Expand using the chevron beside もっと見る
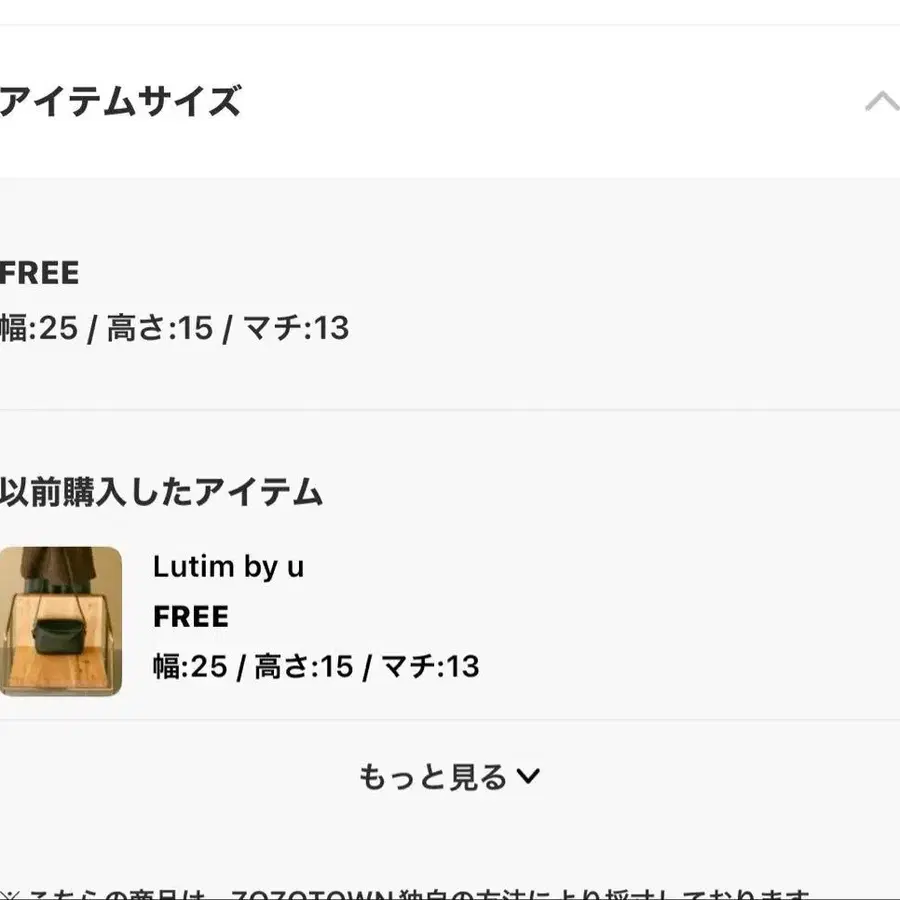The image size is (900, 900). pyautogui.click(x=528, y=776)
